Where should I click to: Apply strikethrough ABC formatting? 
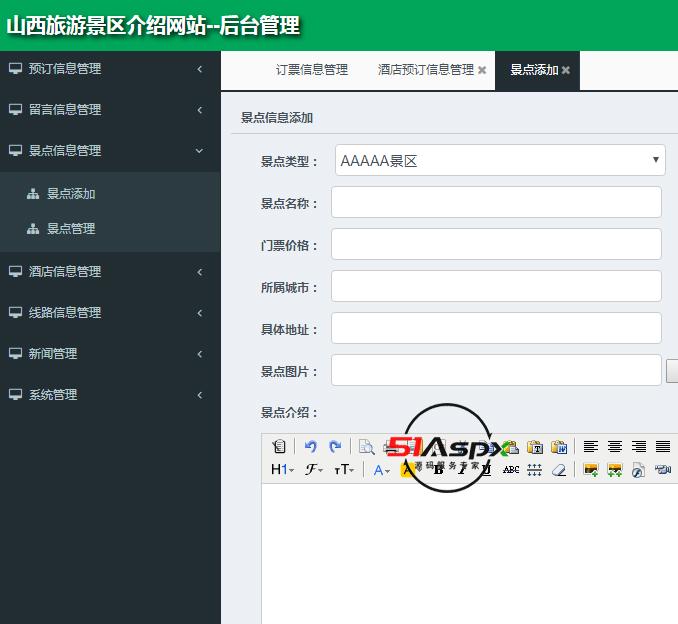pyautogui.click(x=511, y=470)
